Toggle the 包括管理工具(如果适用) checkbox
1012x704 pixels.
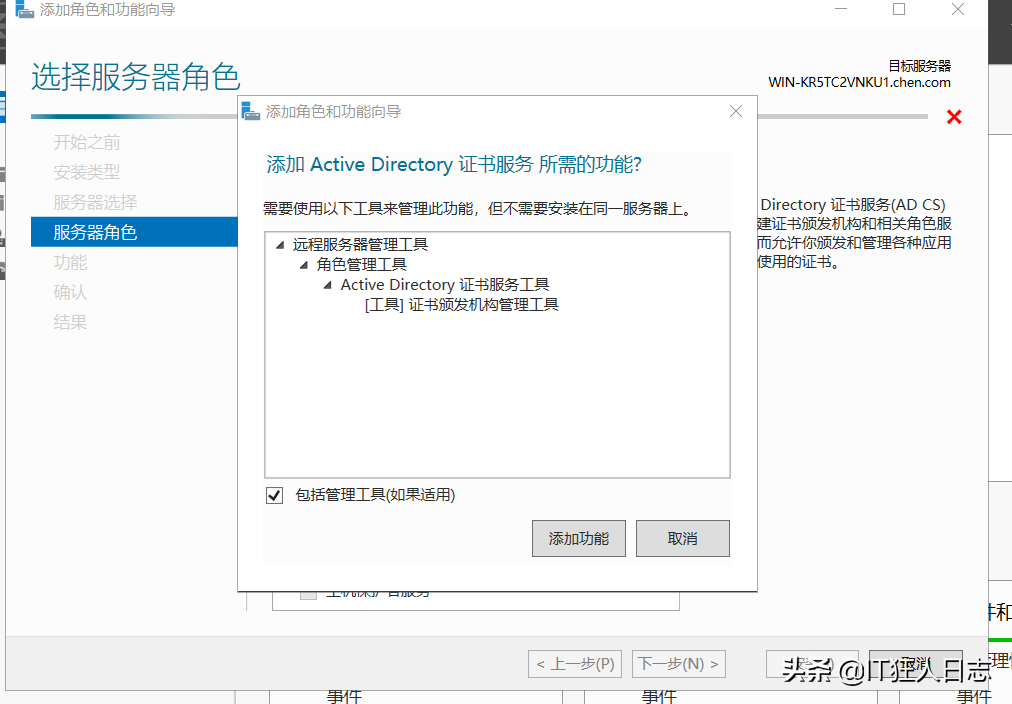(274, 495)
